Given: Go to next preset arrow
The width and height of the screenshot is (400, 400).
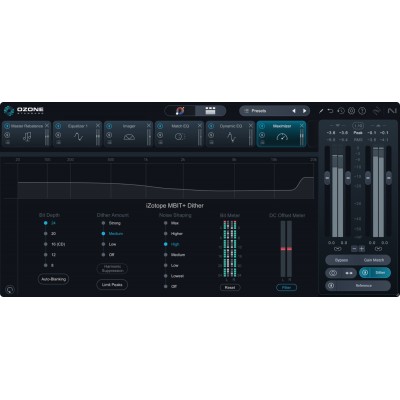Looking at the screenshot, I should (x=304, y=111).
